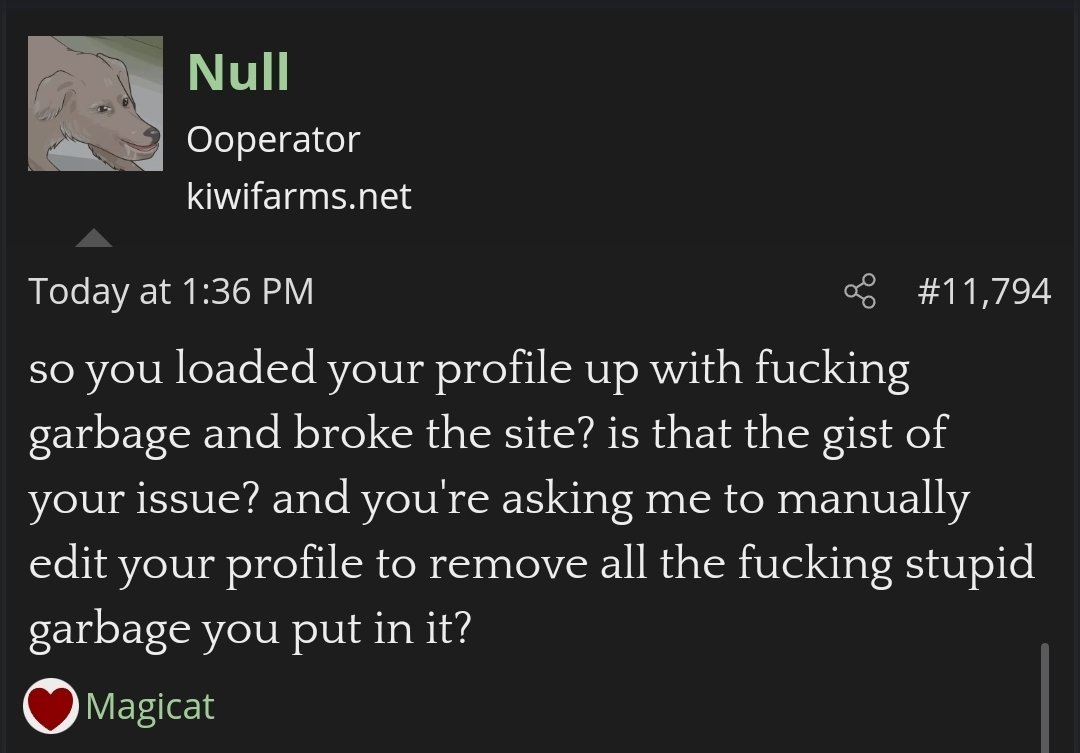
Task: Open the #11,794 post number link
Action: [x=984, y=291]
